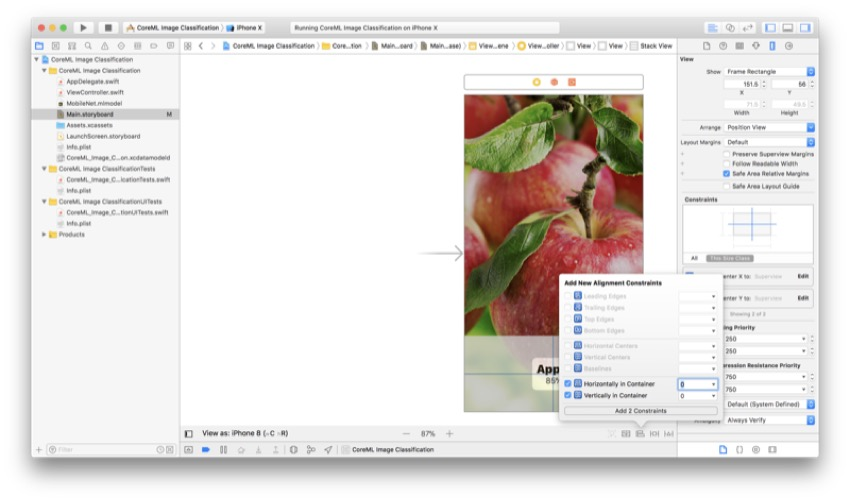Viewport: 850px width, 501px height.
Task: Uncheck Vertically in Container
Action: coord(568,395)
